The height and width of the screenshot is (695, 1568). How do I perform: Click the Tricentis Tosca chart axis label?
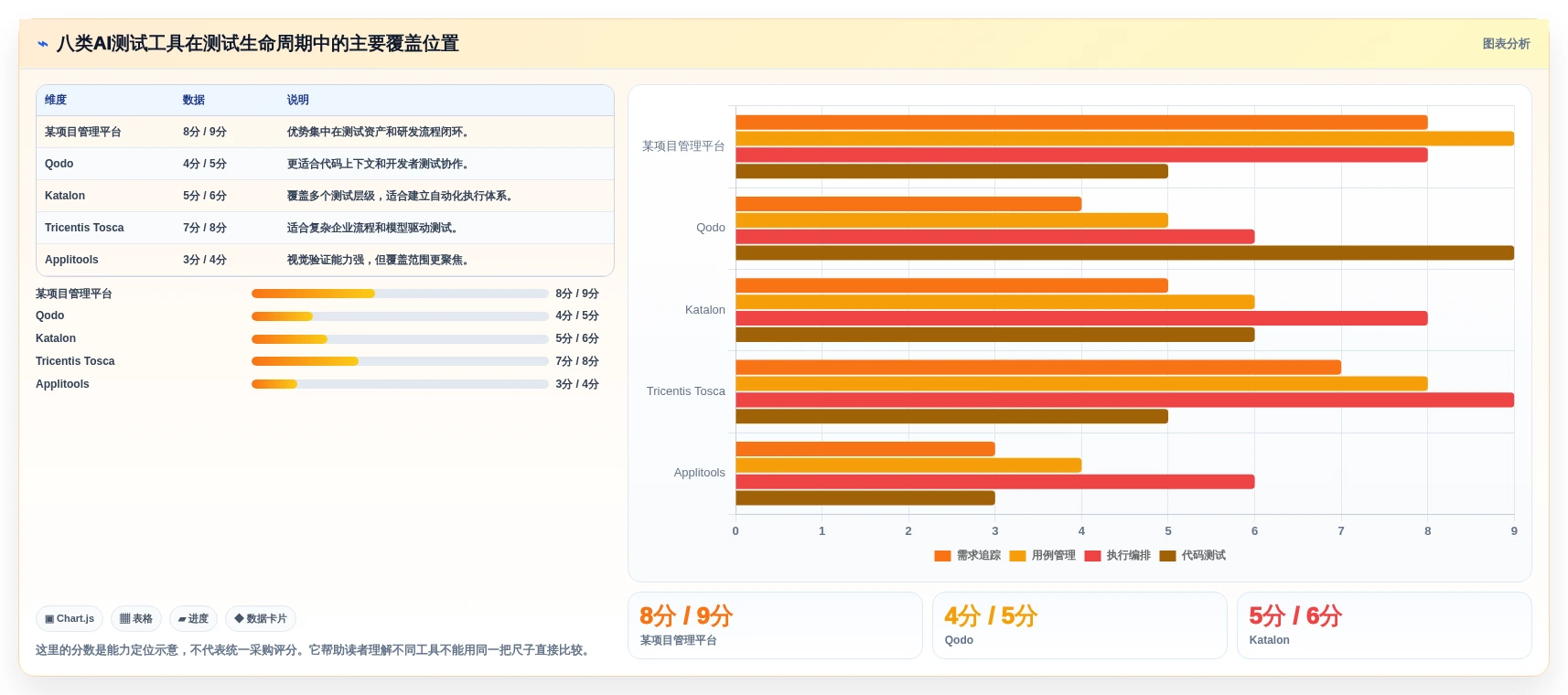tap(685, 391)
